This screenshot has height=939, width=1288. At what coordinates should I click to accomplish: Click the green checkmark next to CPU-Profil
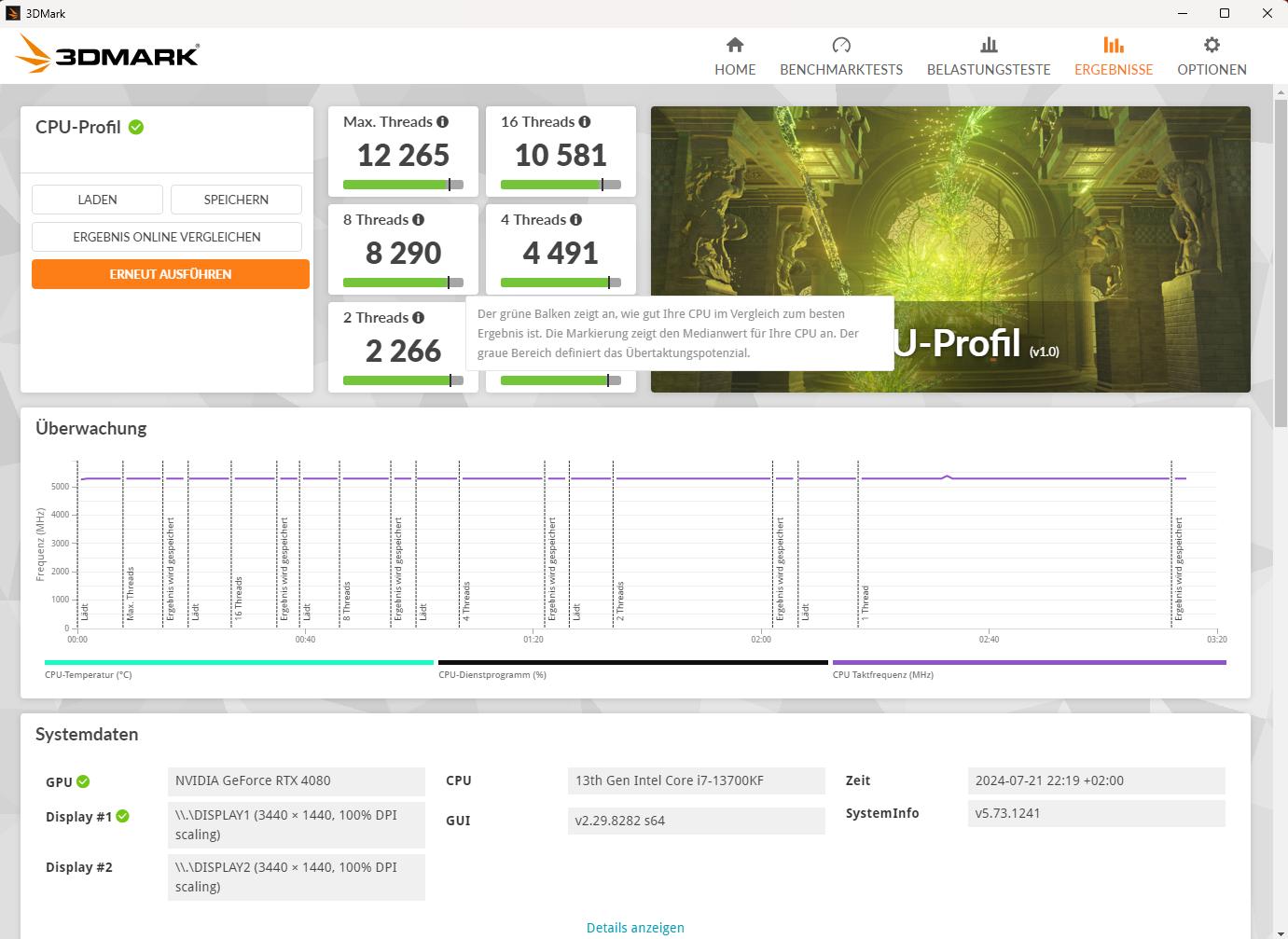point(136,127)
